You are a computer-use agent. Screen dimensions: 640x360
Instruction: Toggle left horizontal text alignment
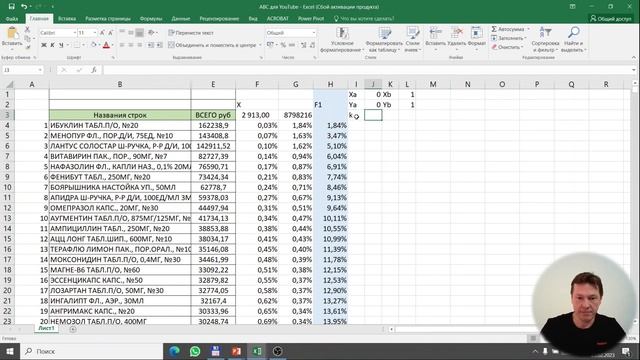(x=122, y=45)
